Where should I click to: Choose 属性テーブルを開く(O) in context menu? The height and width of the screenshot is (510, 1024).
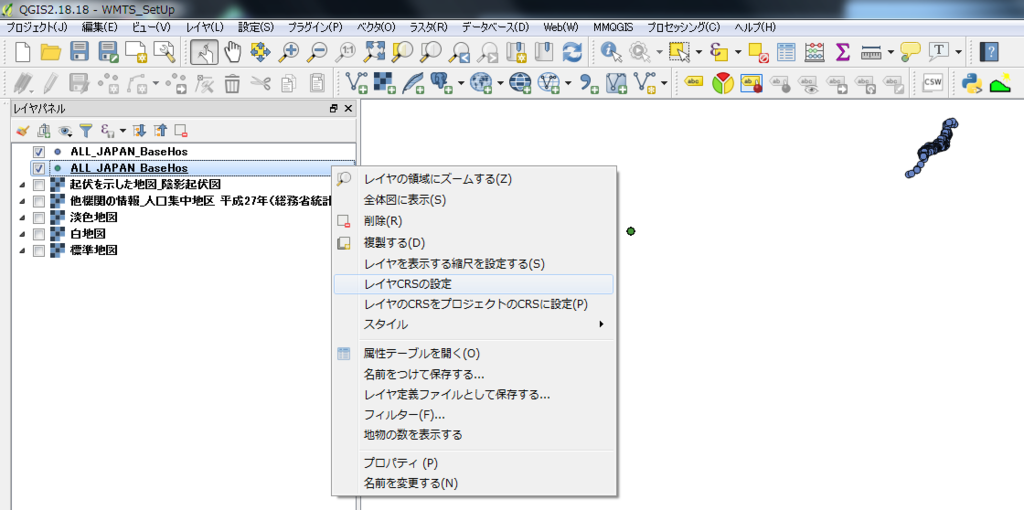473,354
